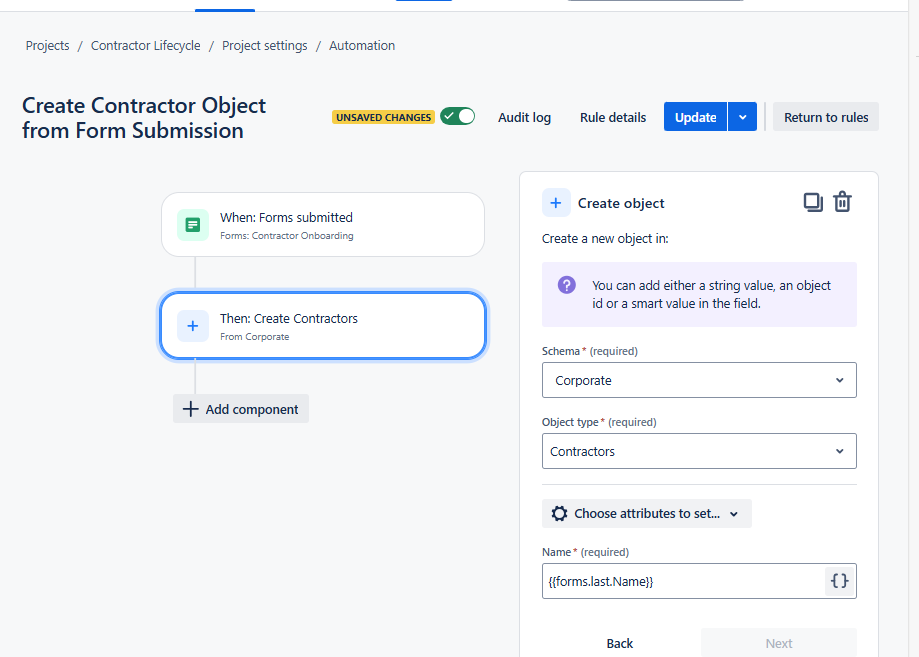
Task: Click the 'From Corporate' subtitle text
Action: 254,337
